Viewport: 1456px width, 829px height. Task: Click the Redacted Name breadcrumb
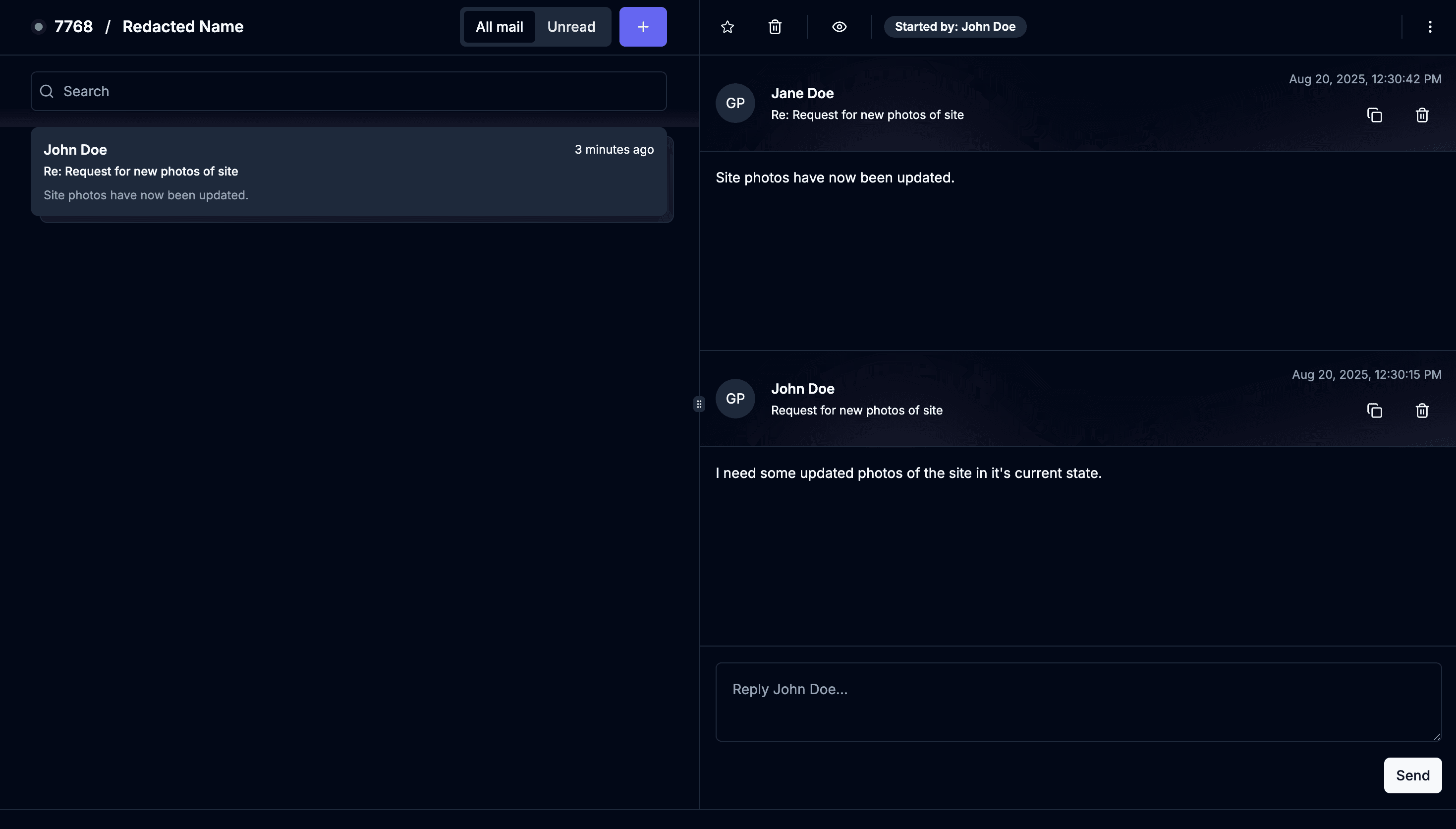(x=183, y=27)
